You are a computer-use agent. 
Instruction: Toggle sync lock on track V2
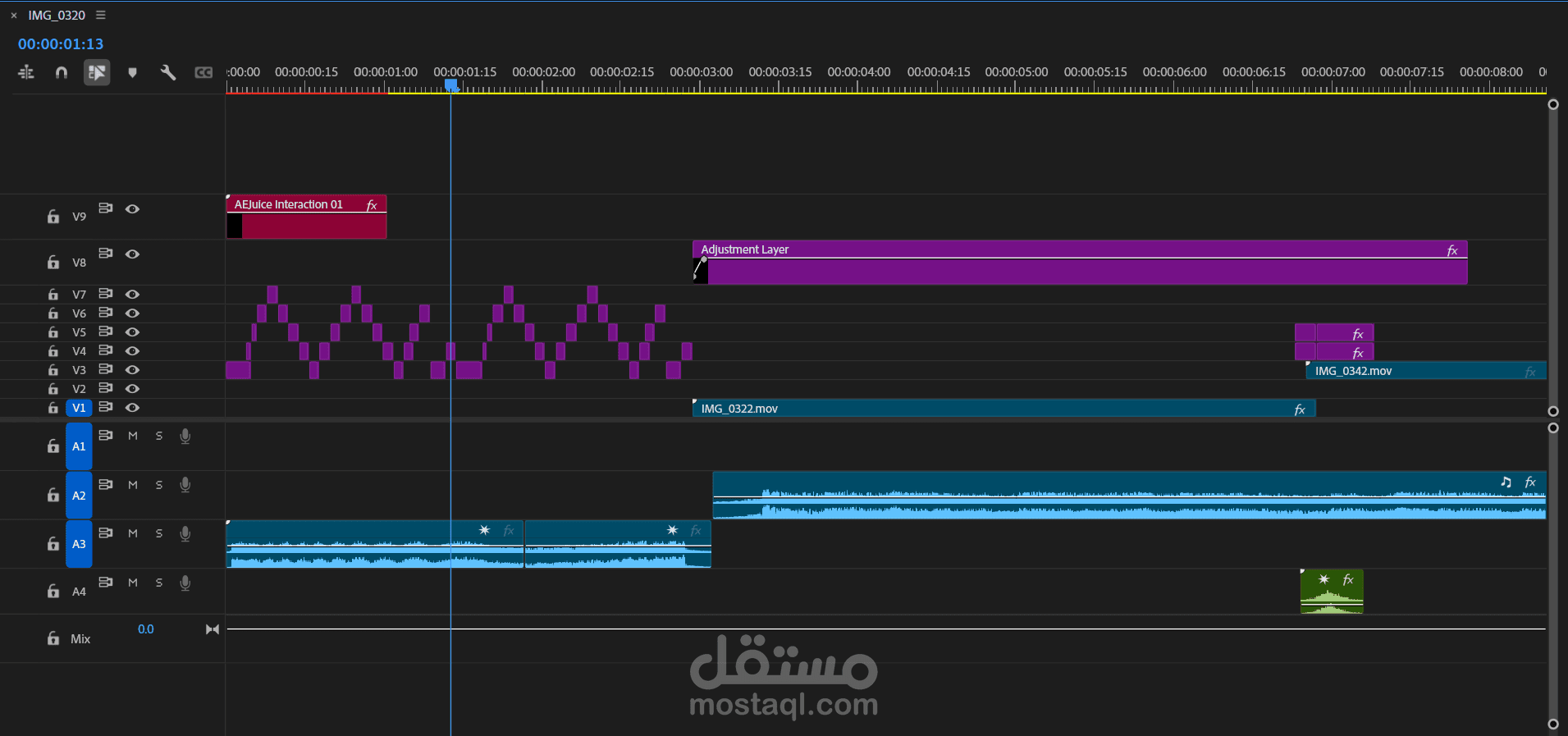coord(106,387)
